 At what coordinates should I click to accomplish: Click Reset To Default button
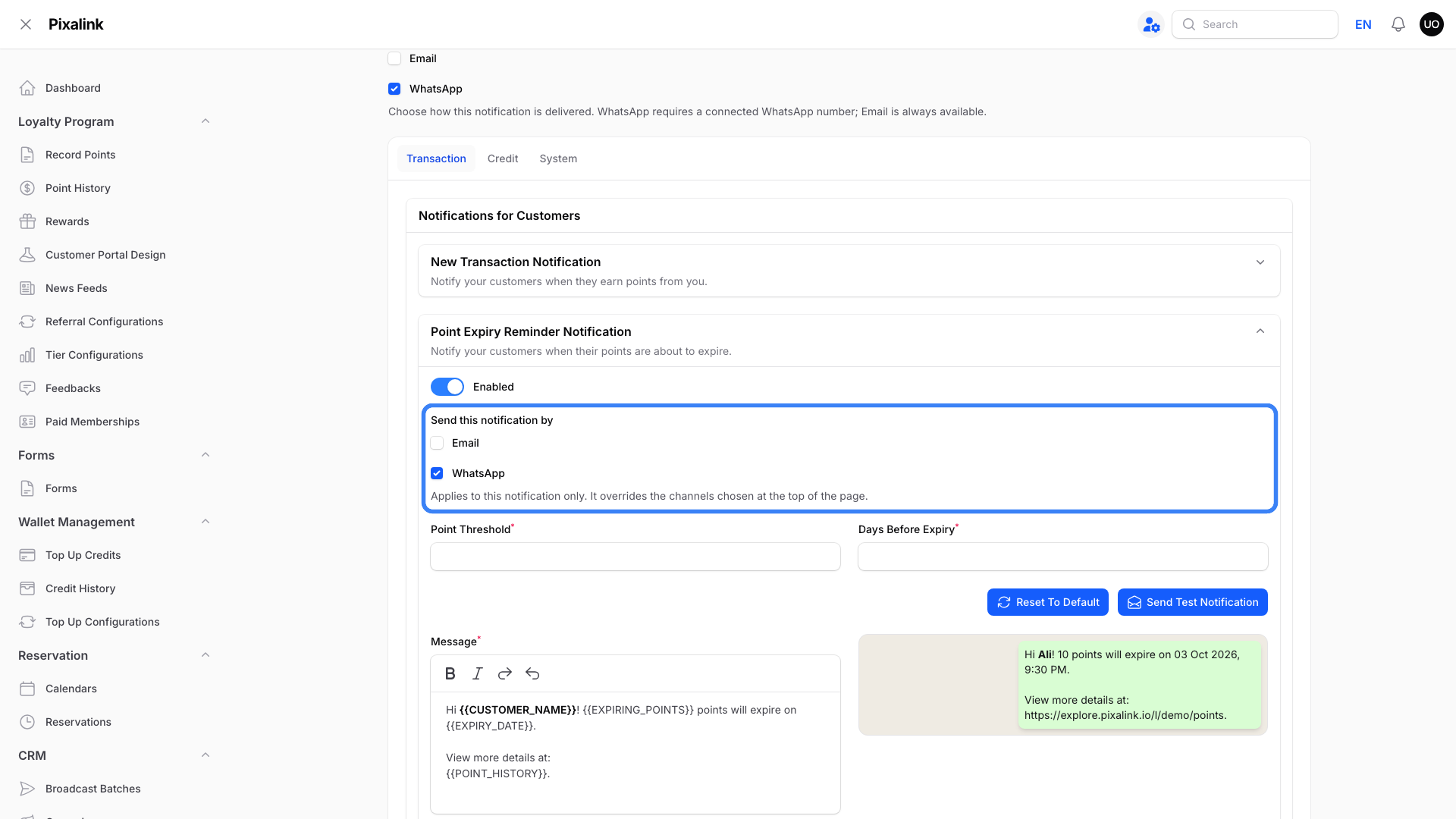point(1048,602)
